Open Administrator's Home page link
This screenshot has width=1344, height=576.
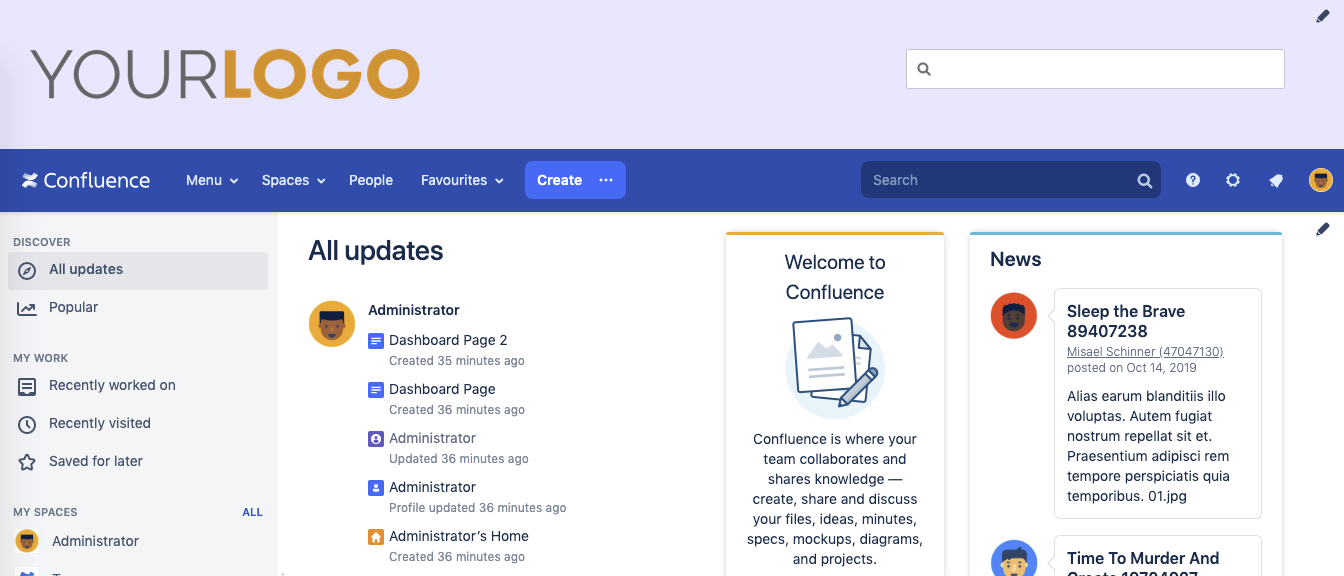coord(459,536)
